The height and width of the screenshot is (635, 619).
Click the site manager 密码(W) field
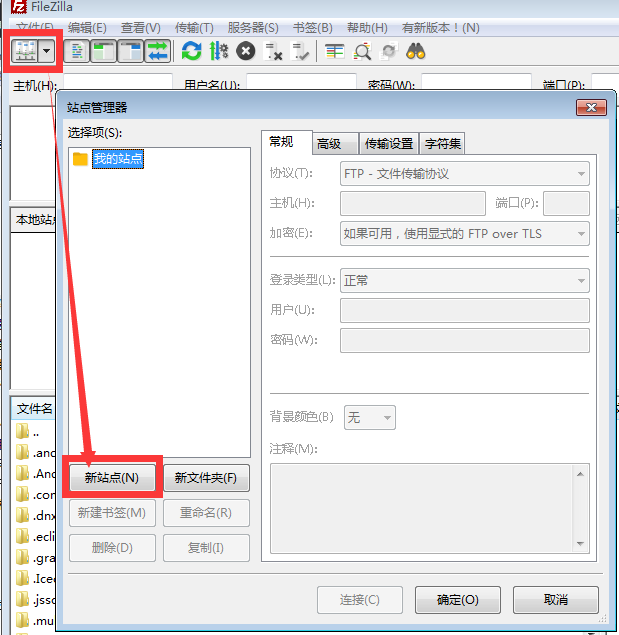pyautogui.click(x=465, y=340)
